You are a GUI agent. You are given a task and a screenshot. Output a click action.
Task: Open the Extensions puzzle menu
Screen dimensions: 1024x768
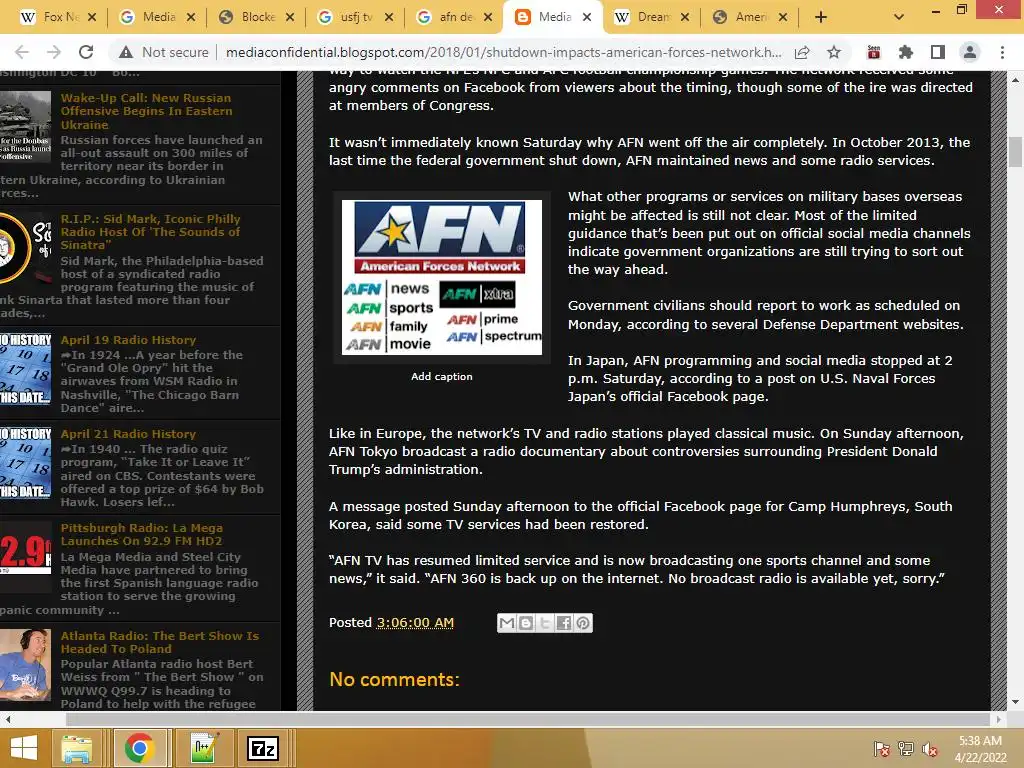click(x=905, y=52)
